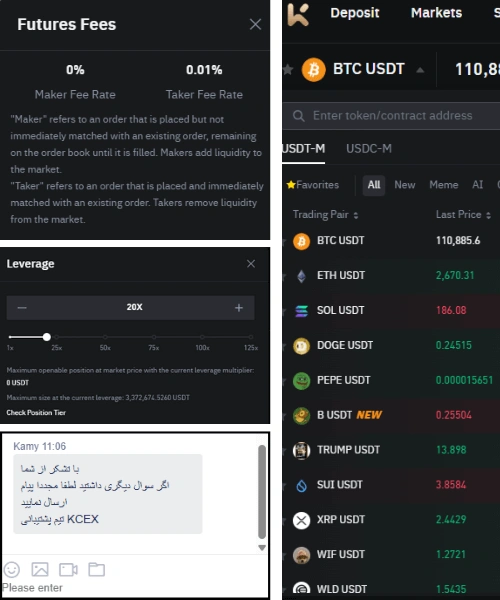Open emoji picker in chat
Screen dimensions: 500x600
(11, 569)
